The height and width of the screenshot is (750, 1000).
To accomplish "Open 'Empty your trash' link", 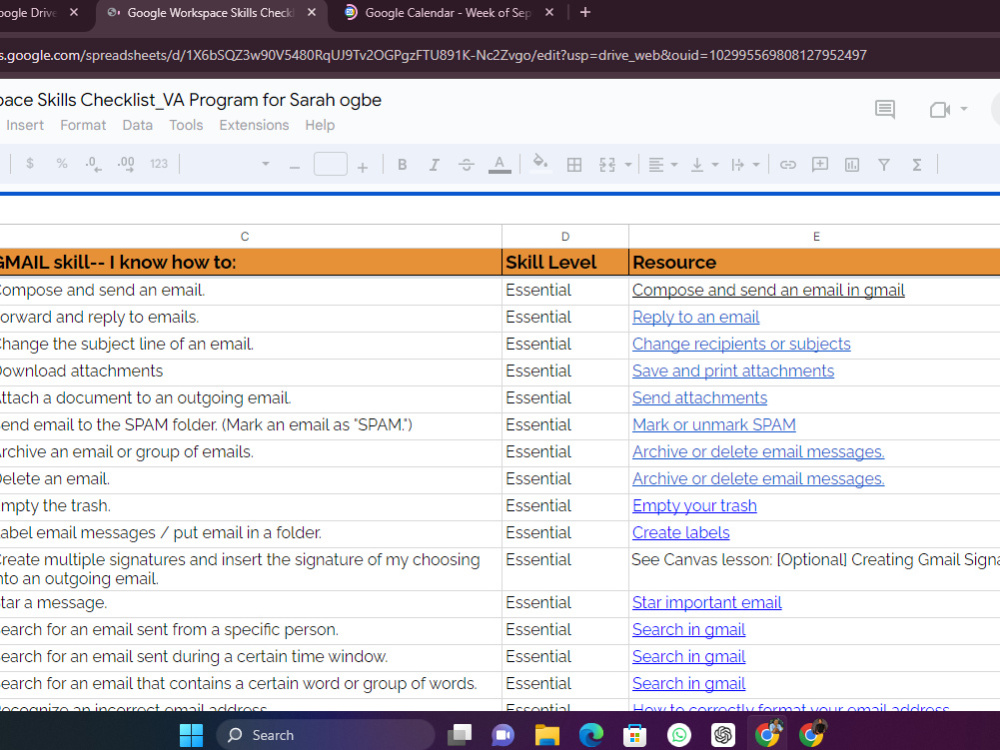I will [x=694, y=506].
